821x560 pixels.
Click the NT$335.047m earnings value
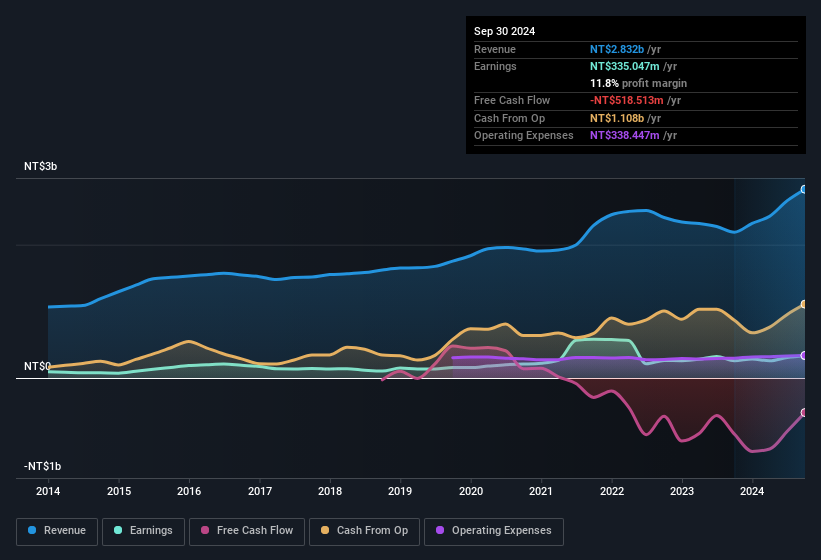pos(625,66)
